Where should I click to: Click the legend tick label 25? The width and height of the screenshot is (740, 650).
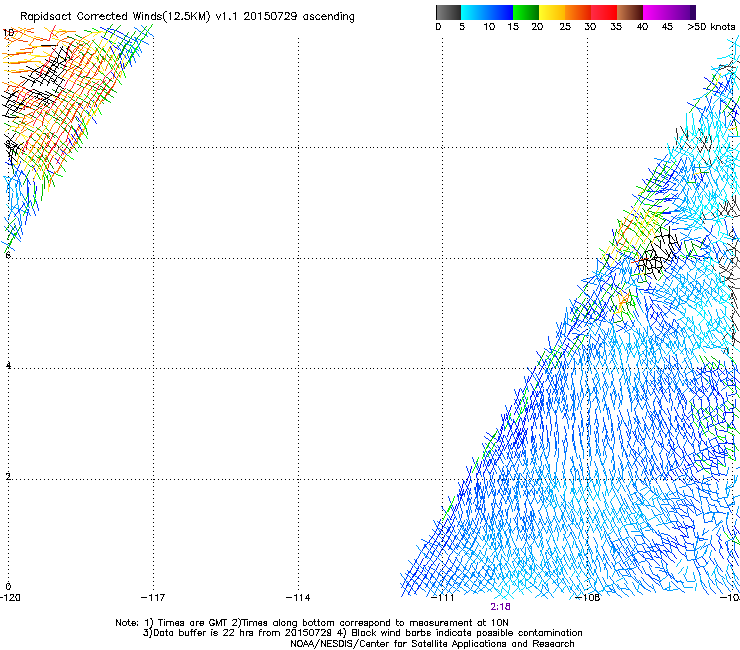pos(565,27)
